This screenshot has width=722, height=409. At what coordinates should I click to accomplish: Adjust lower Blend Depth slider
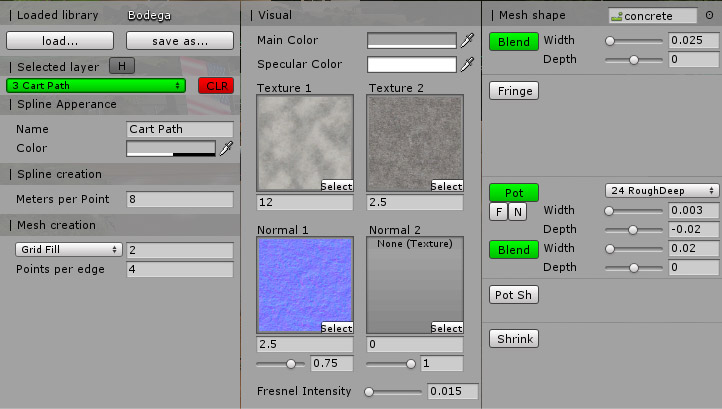click(x=634, y=268)
